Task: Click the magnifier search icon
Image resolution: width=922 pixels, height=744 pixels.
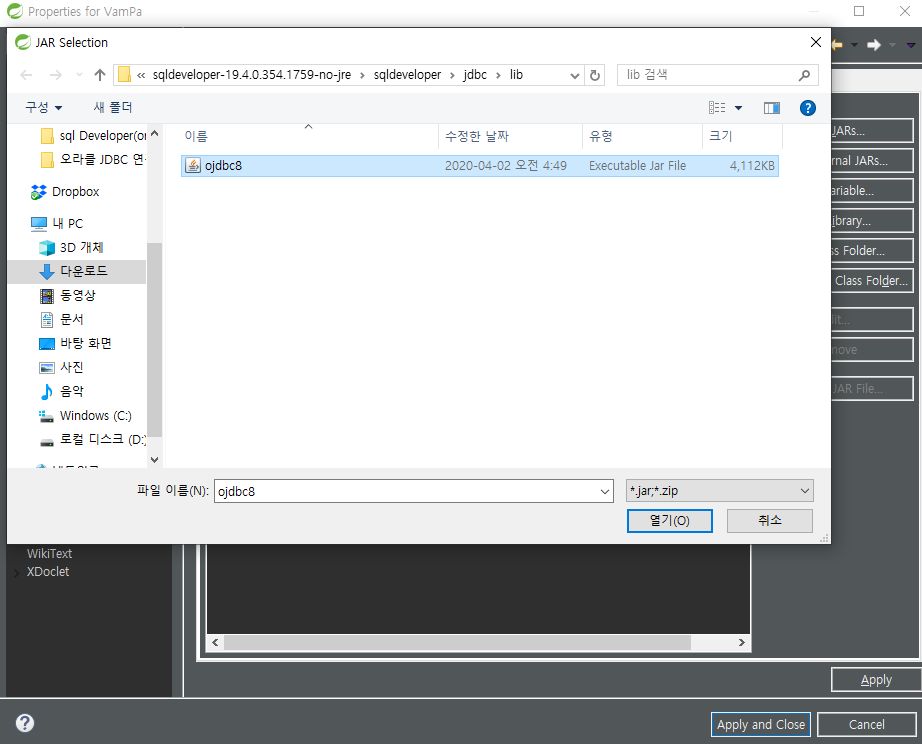Action: coord(804,75)
